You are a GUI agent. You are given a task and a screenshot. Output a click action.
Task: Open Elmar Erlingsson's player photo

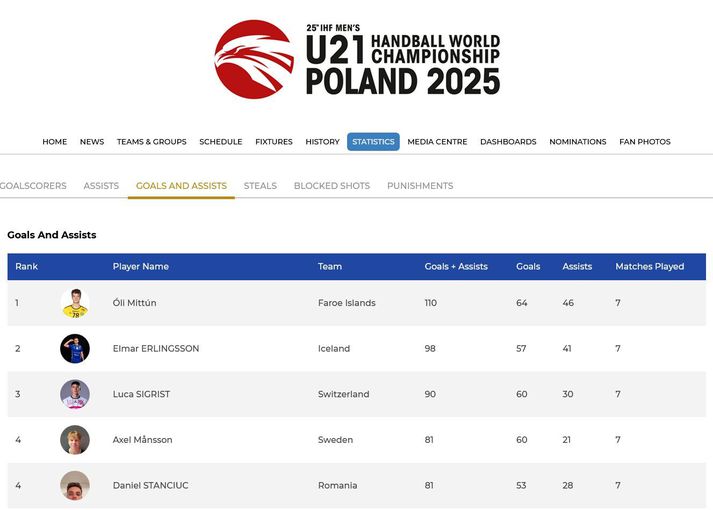click(75, 349)
